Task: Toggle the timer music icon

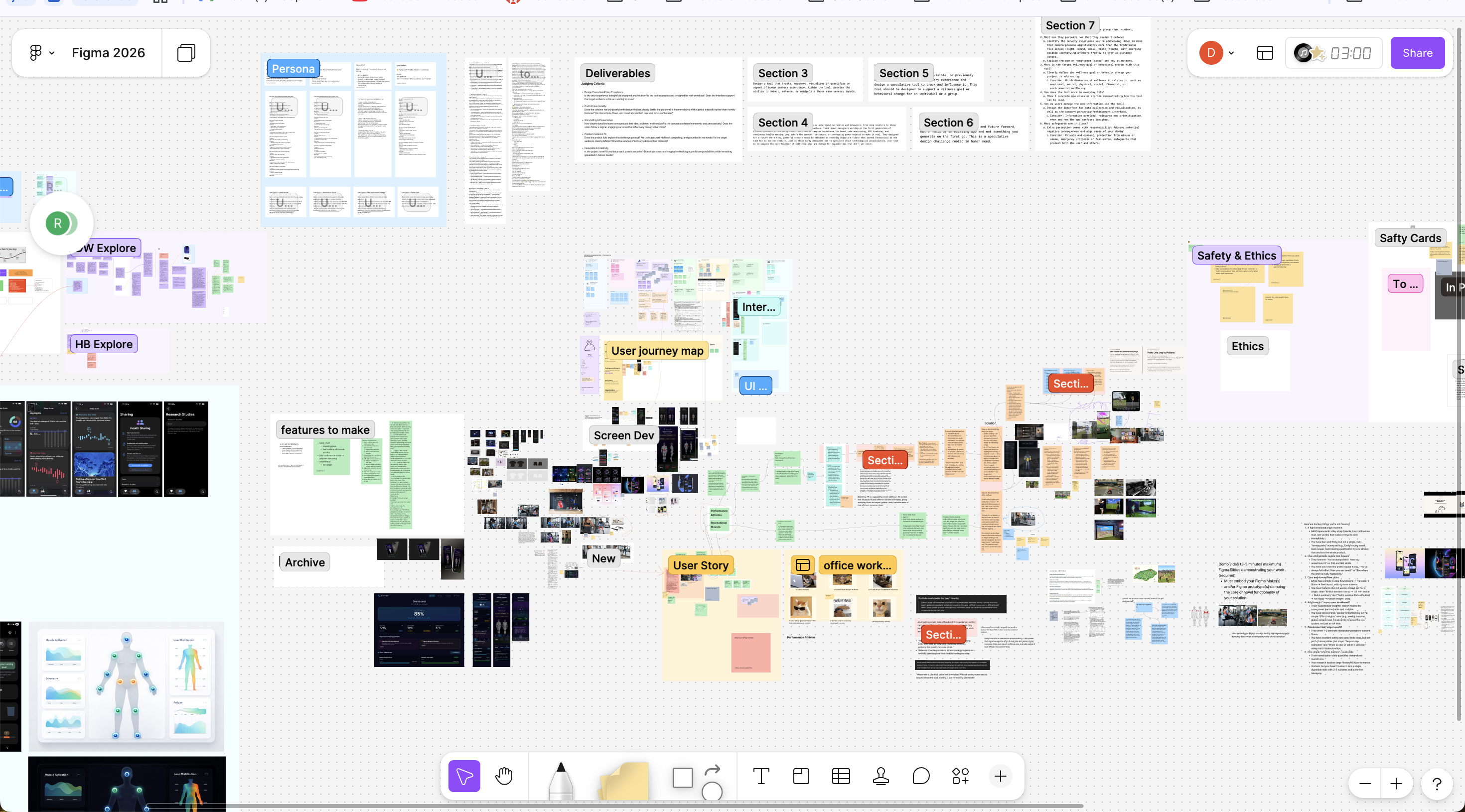Action: [x=1304, y=53]
